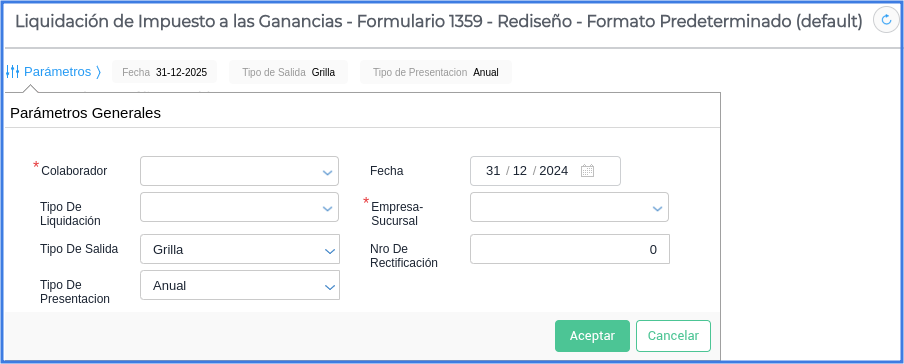Click the Fecha 31-12-2025 parameter chip
This screenshot has width=904, height=364.
[x=164, y=72]
